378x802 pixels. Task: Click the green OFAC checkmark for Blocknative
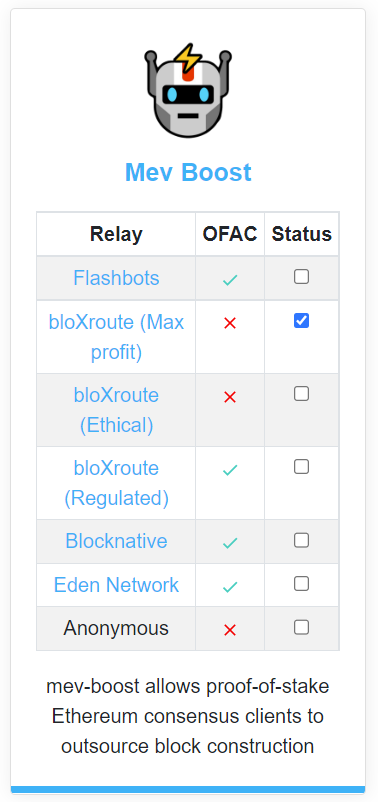230,543
